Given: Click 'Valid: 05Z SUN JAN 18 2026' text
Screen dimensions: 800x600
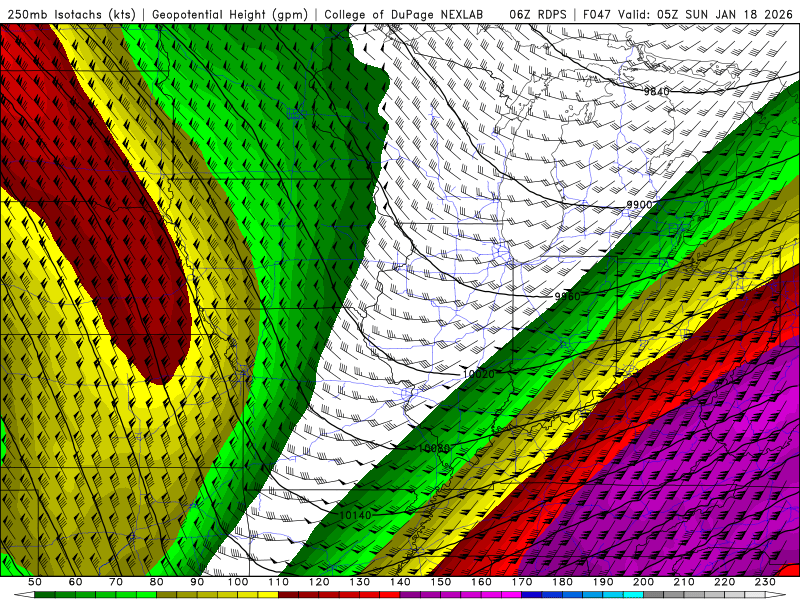Looking at the screenshot, I should pos(705,14).
